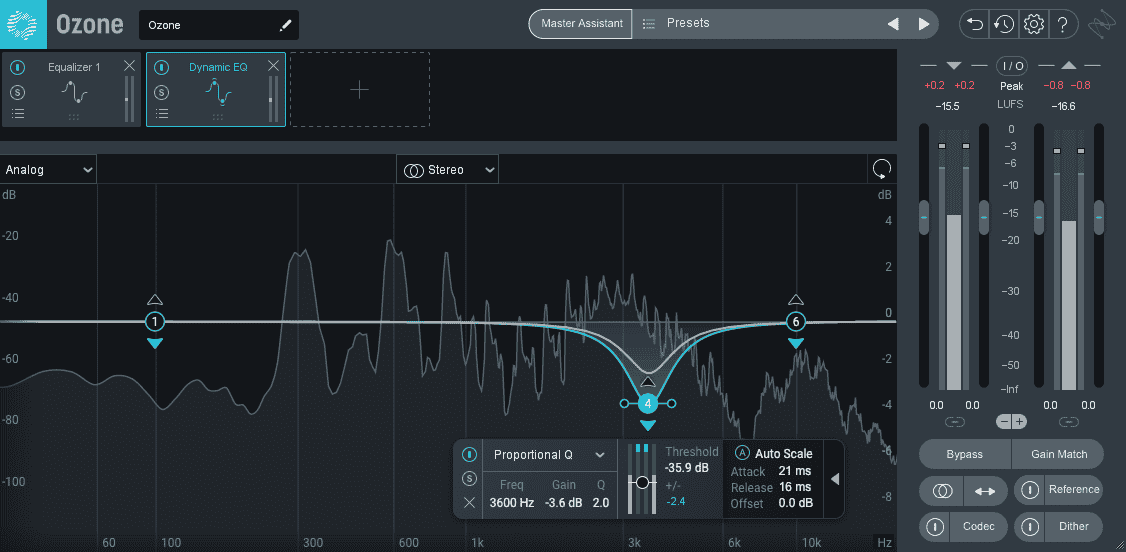Image resolution: width=1126 pixels, height=552 pixels.
Task: Open the Stereo channel mode dropdown
Action: [x=447, y=170]
